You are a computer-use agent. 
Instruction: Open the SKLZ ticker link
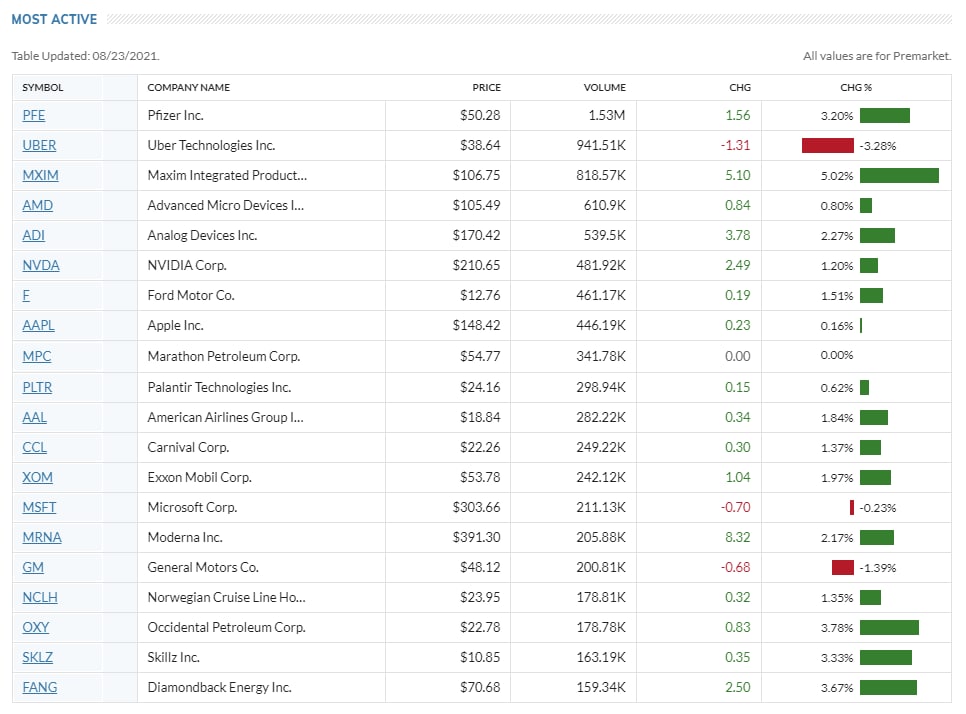click(38, 657)
